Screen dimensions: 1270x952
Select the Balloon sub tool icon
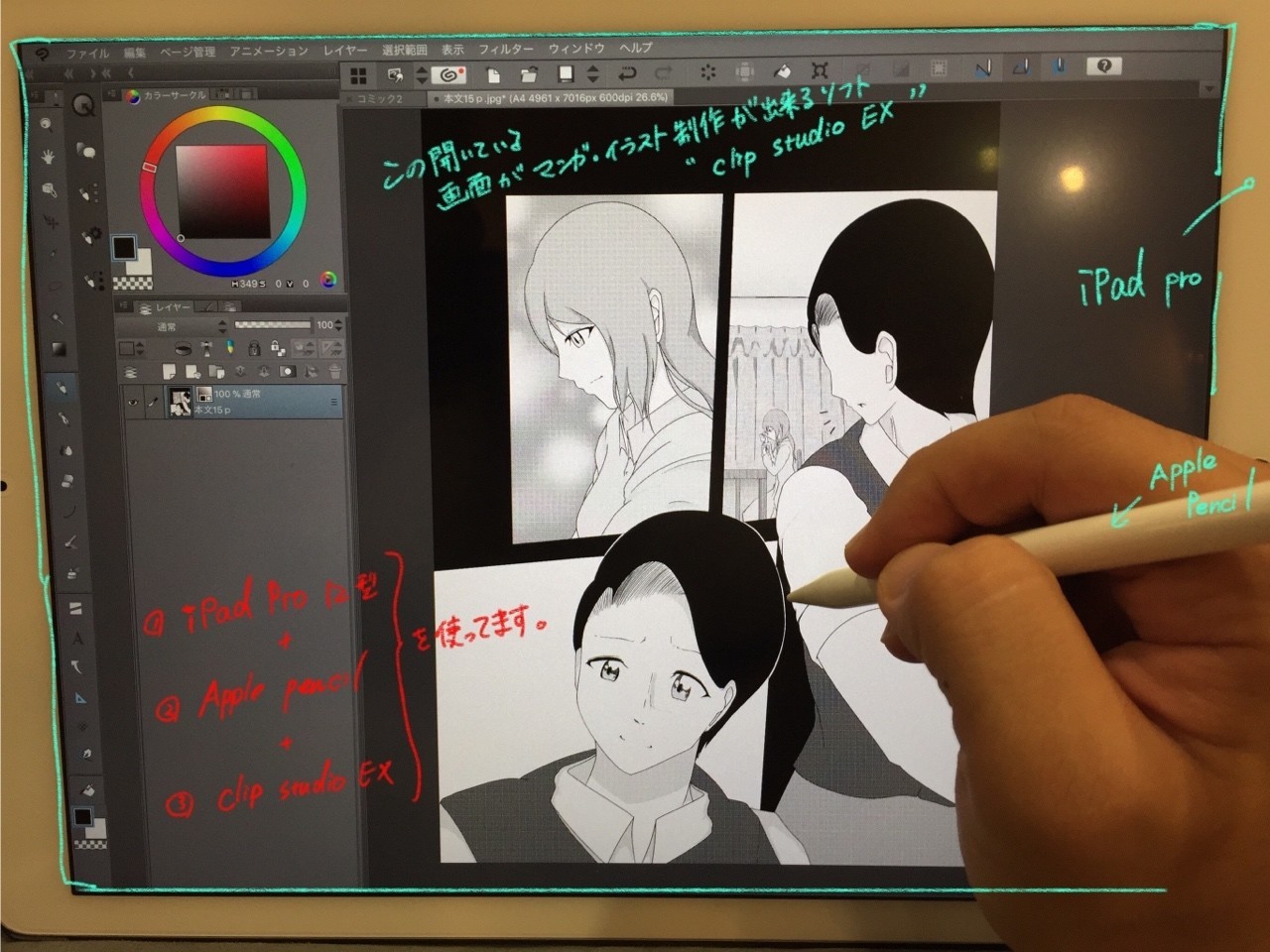point(86,152)
